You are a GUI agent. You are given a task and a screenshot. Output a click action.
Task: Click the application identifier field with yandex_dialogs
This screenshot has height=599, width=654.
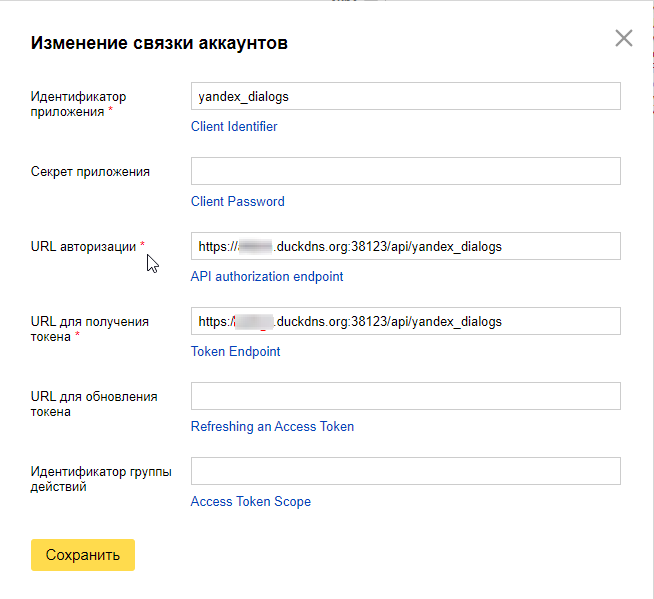[405, 96]
